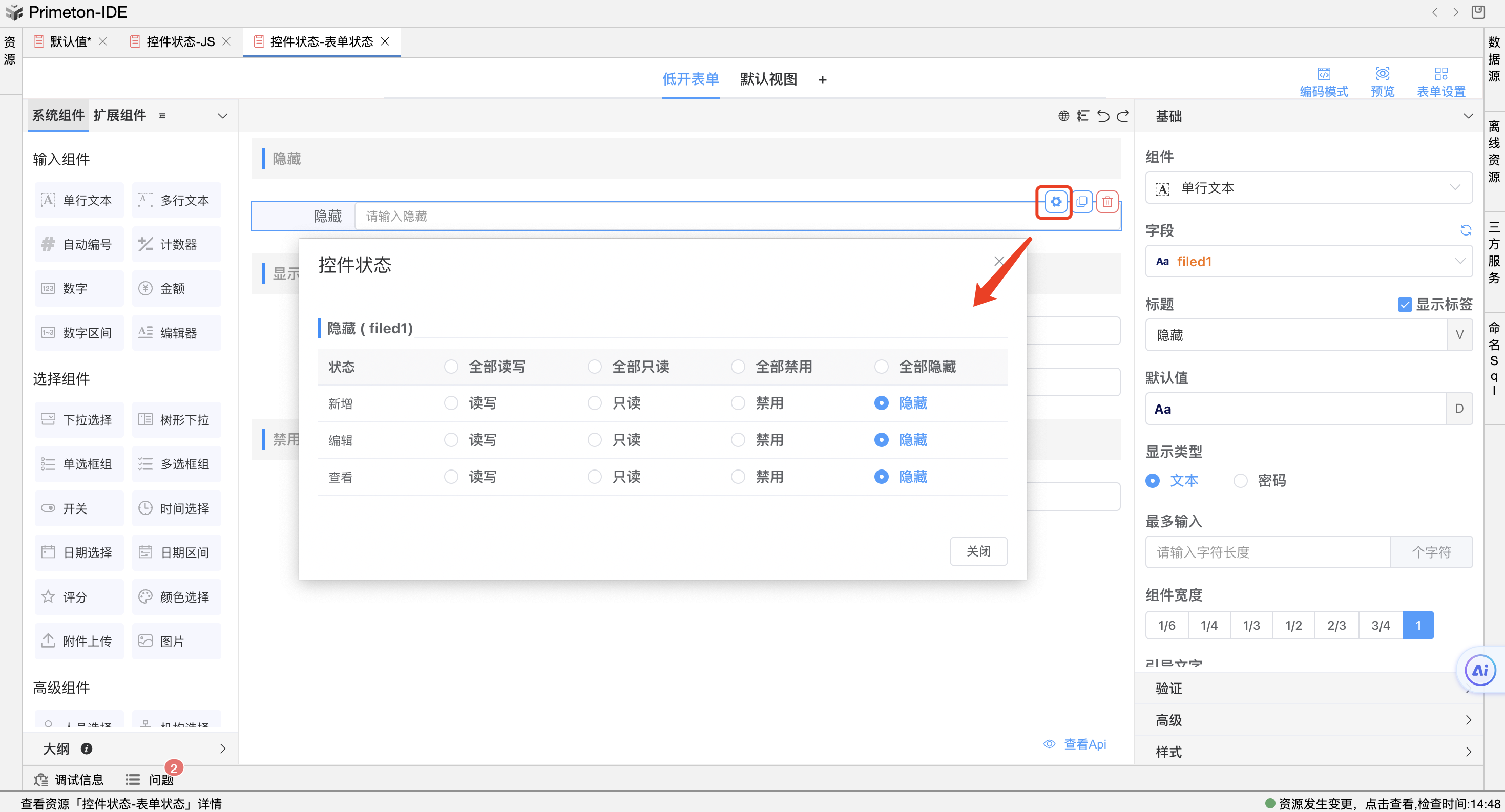
Task: Click the gear settings icon on the field row
Action: click(1055, 202)
